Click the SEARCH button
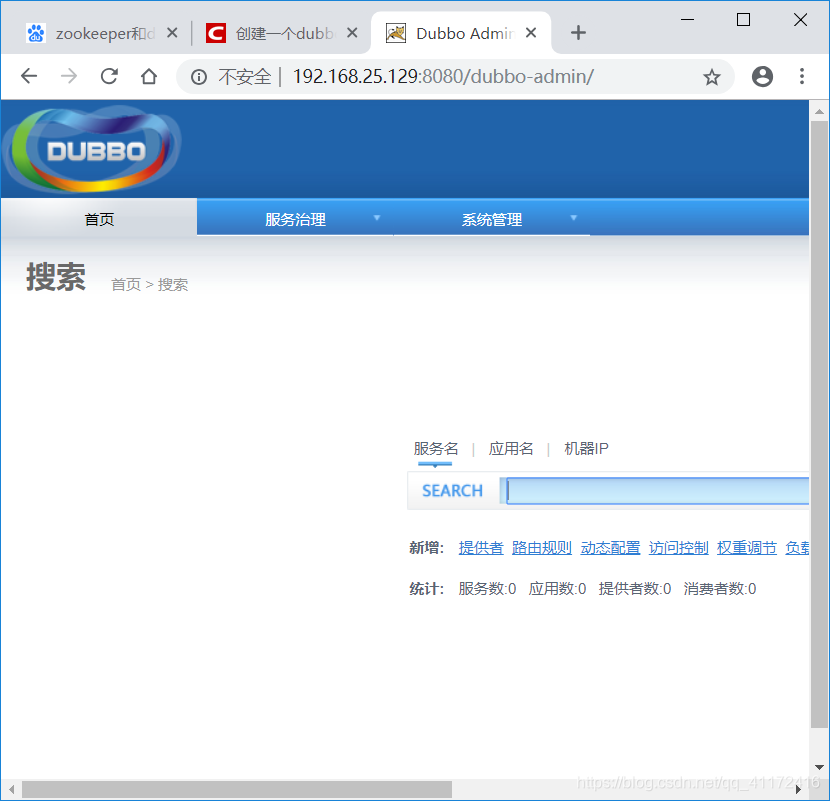Viewport: 830px width, 801px height. pos(452,490)
